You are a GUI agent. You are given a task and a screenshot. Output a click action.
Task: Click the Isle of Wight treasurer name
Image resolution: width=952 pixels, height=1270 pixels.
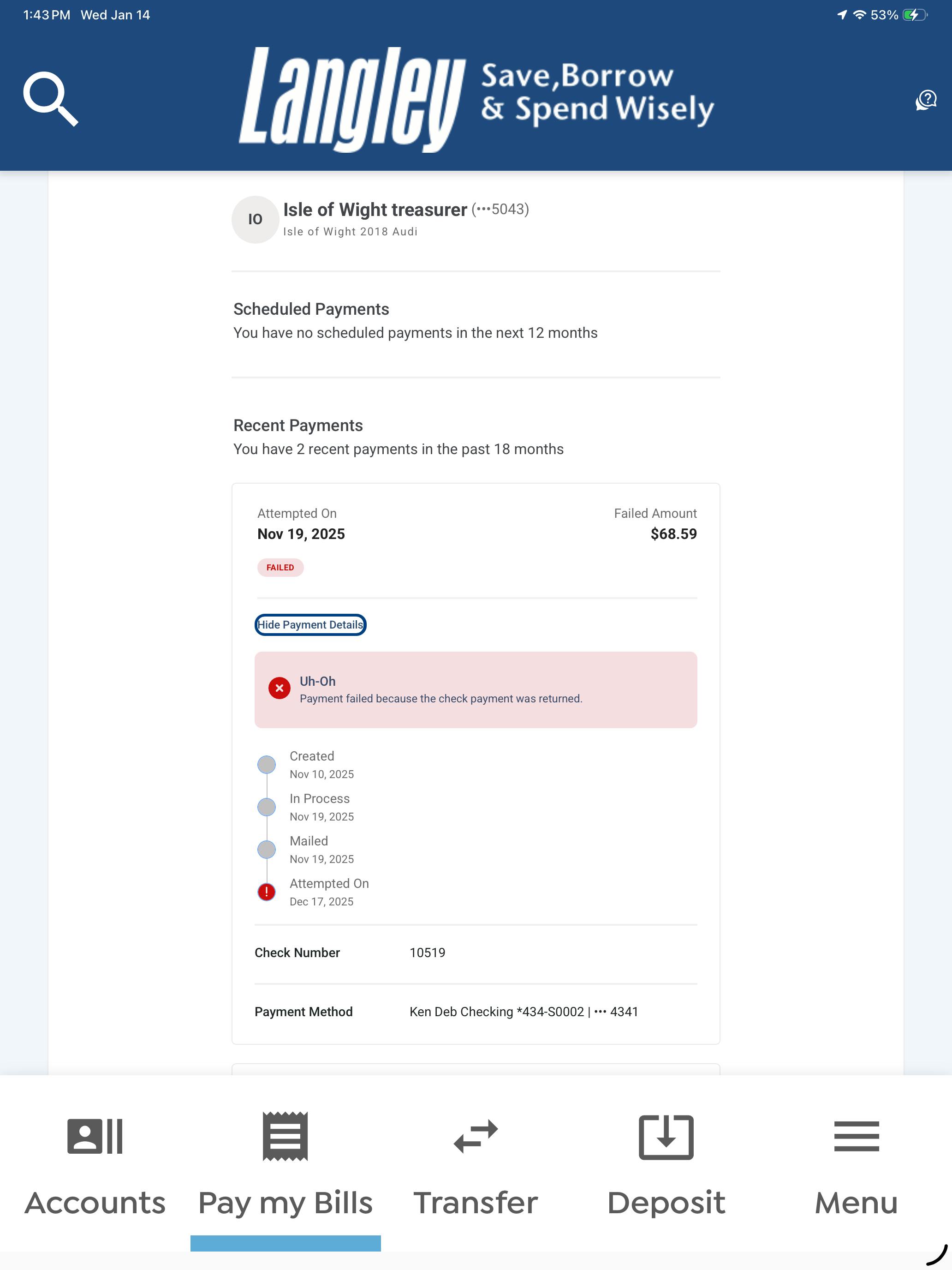(375, 210)
